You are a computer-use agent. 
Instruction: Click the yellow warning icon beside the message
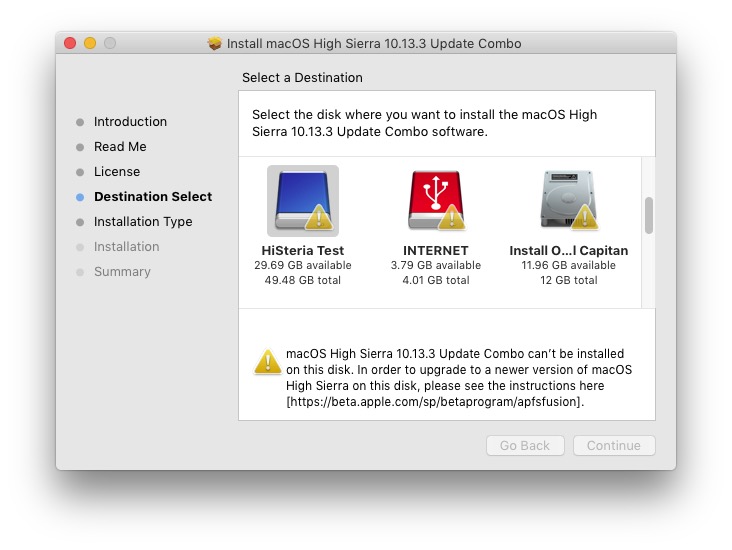pyautogui.click(x=267, y=362)
